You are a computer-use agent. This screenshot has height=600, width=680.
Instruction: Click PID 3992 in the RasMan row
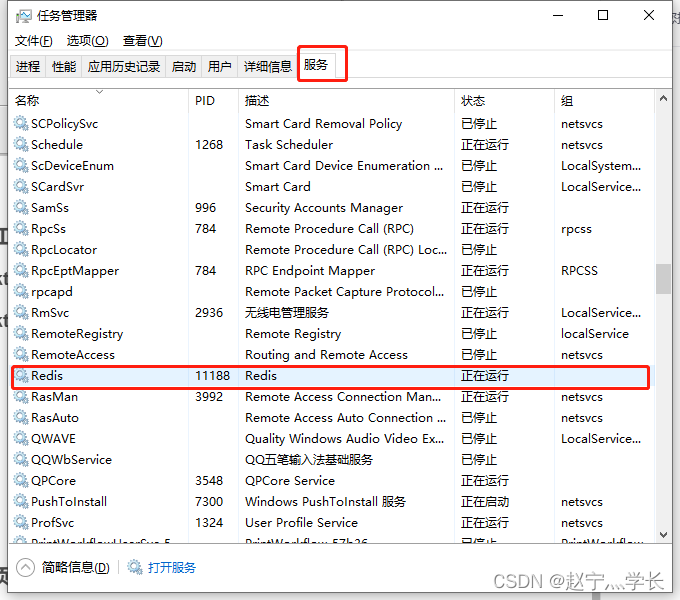pyautogui.click(x=209, y=397)
